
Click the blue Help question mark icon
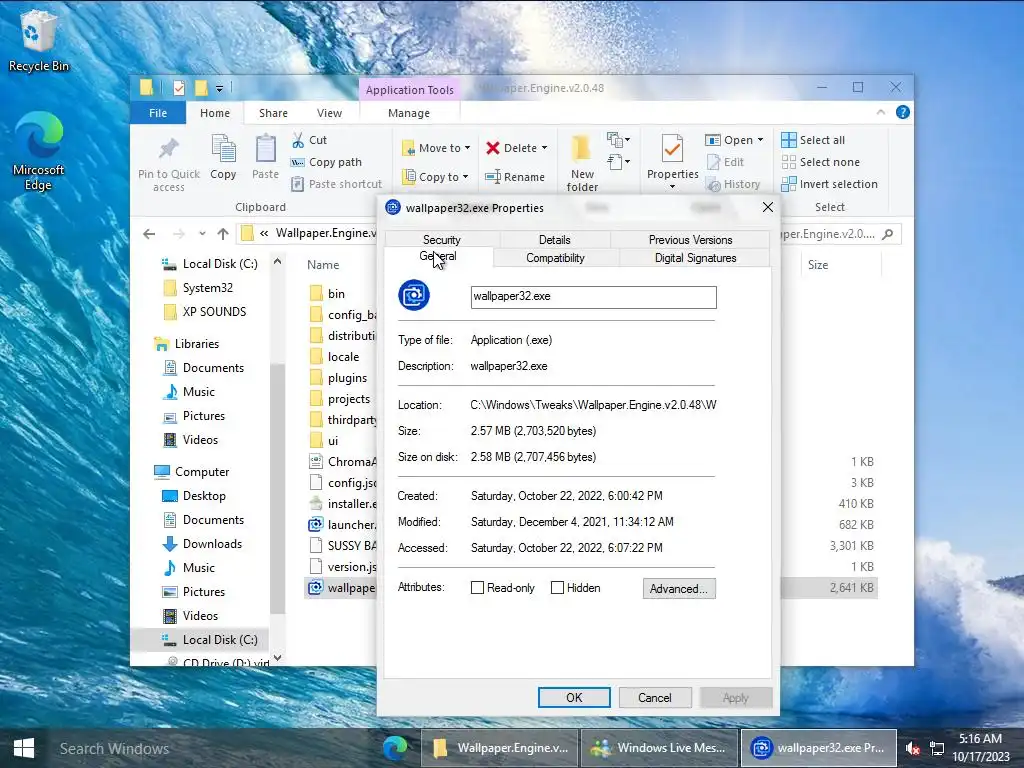coord(903,112)
